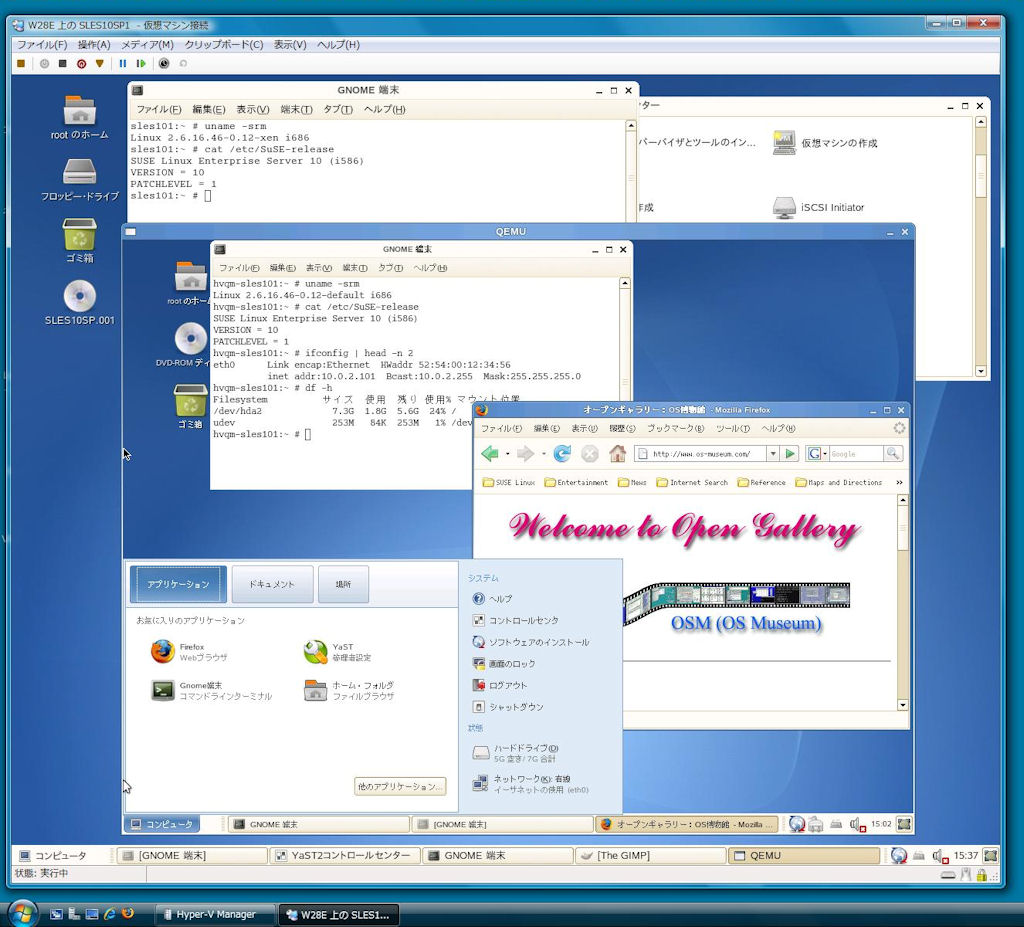The image size is (1024, 927).
Task: Open the SLES10SP.001 disc icon
Action: click(x=80, y=303)
